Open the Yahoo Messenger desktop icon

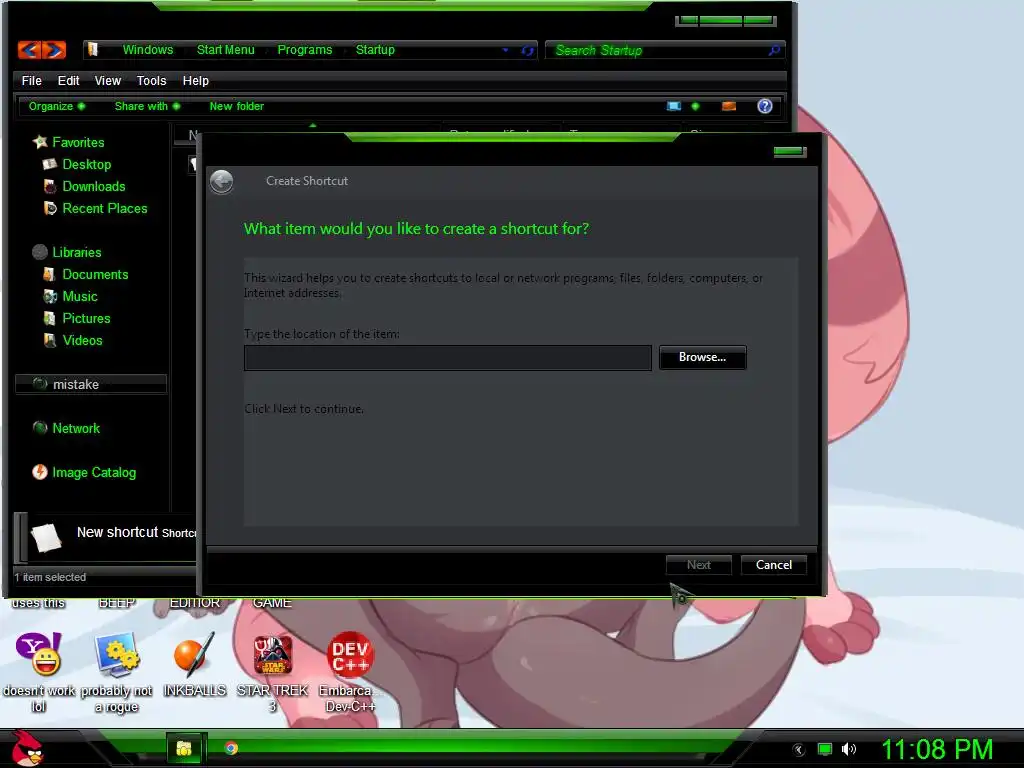tap(39, 654)
